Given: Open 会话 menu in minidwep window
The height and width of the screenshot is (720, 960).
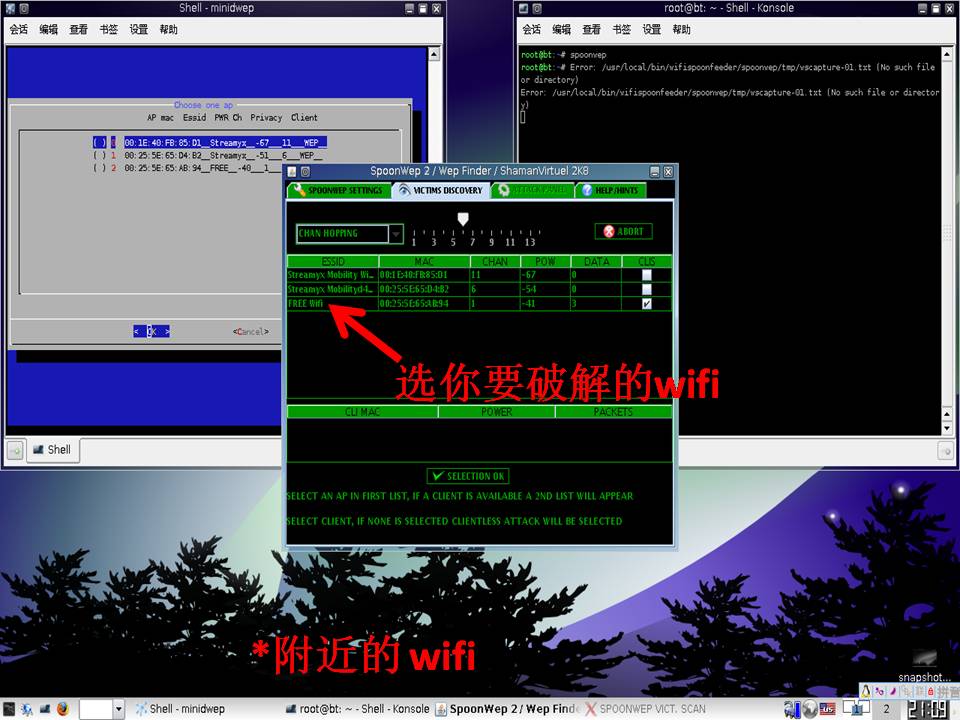Looking at the screenshot, I should pyautogui.click(x=19, y=29).
